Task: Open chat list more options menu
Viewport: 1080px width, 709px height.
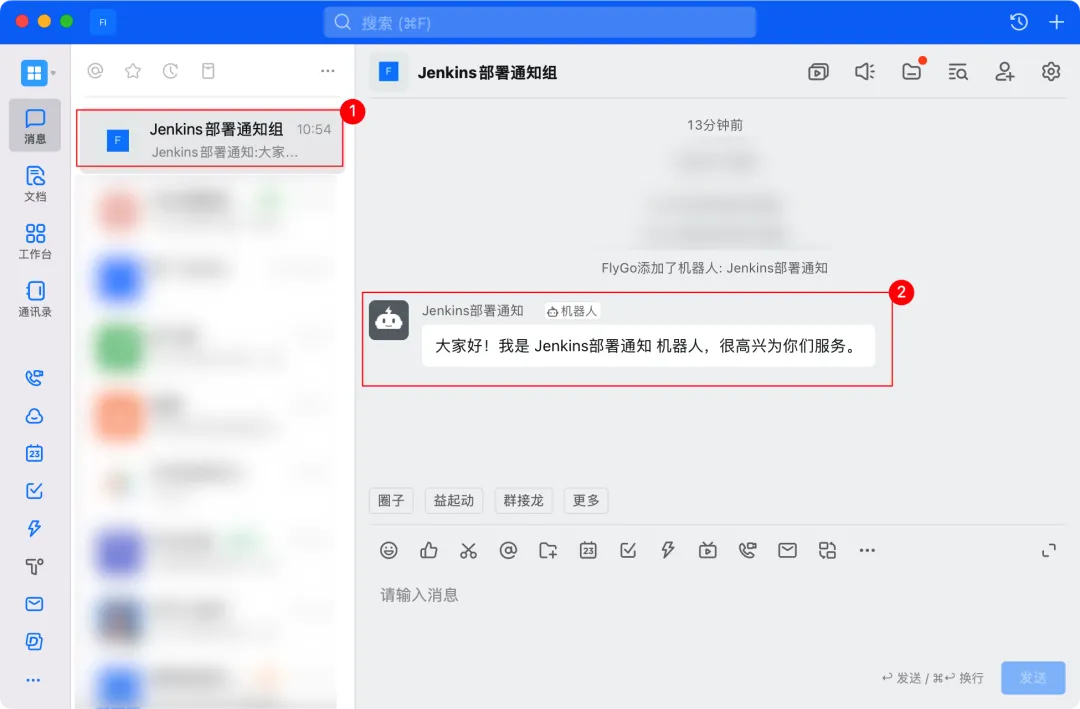Action: [328, 71]
